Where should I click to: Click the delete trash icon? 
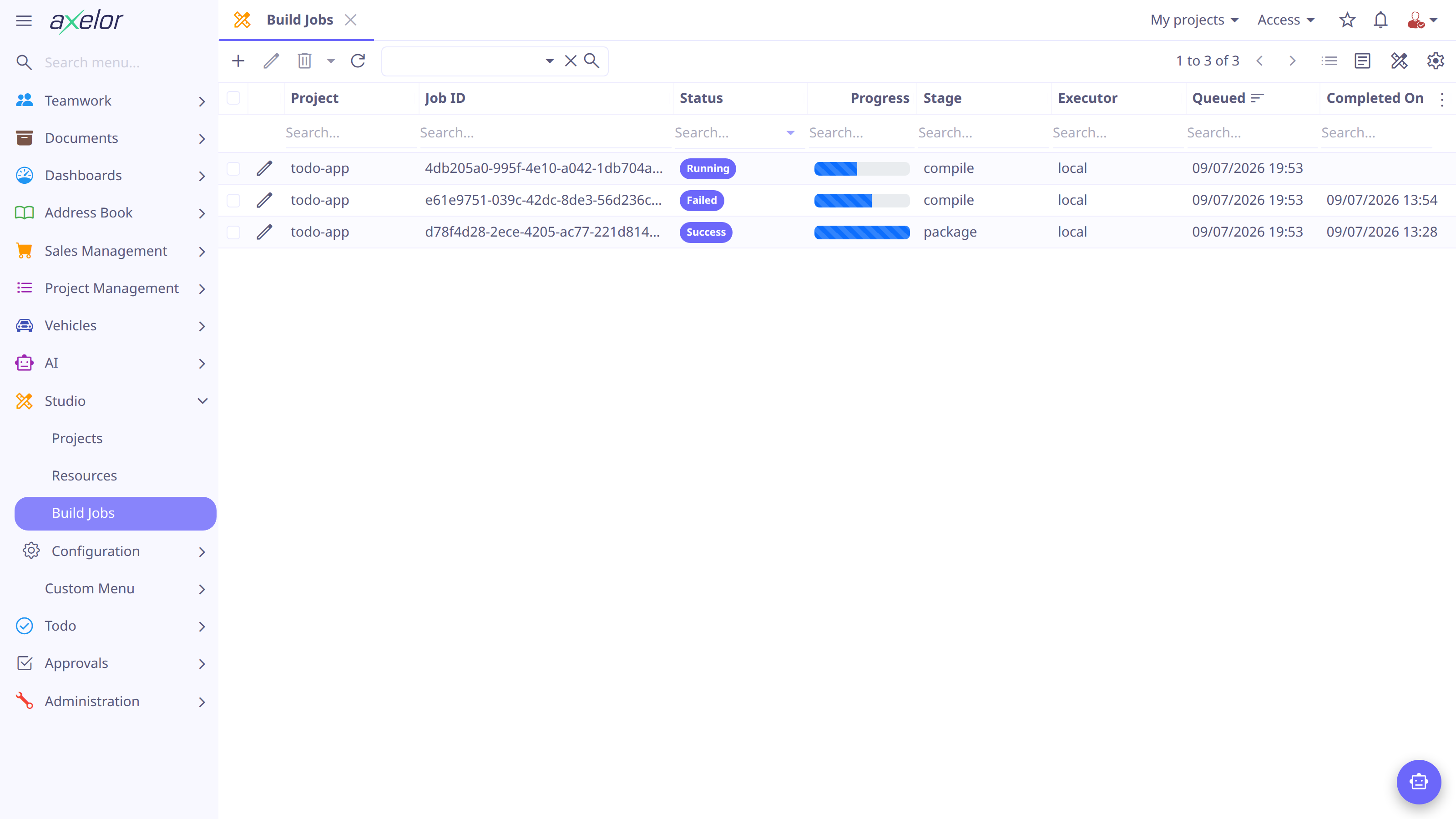pyautogui.click(x=305, y=61)
